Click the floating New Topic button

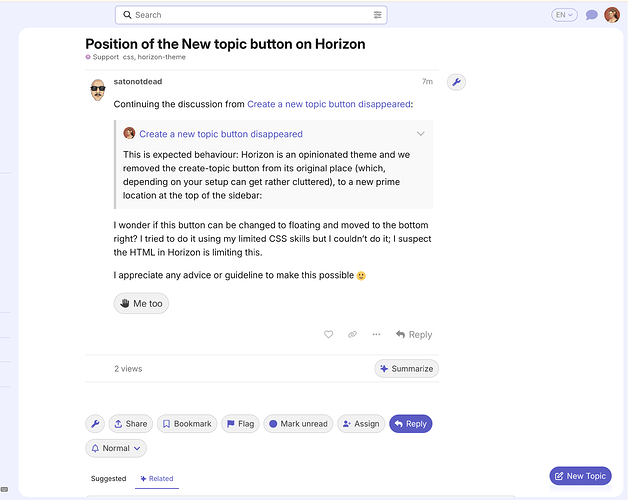pos(580,476)
